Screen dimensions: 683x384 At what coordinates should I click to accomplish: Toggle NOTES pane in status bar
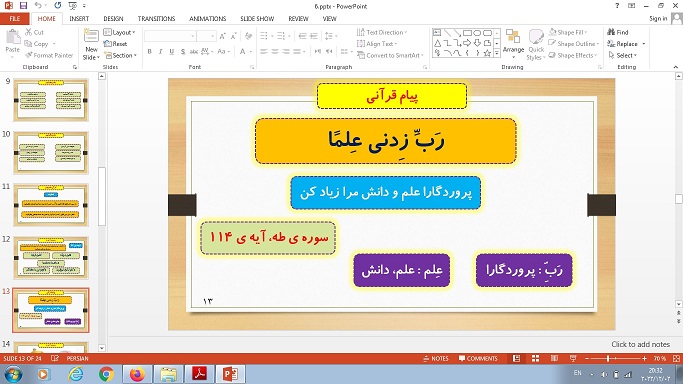coord(436,358)
